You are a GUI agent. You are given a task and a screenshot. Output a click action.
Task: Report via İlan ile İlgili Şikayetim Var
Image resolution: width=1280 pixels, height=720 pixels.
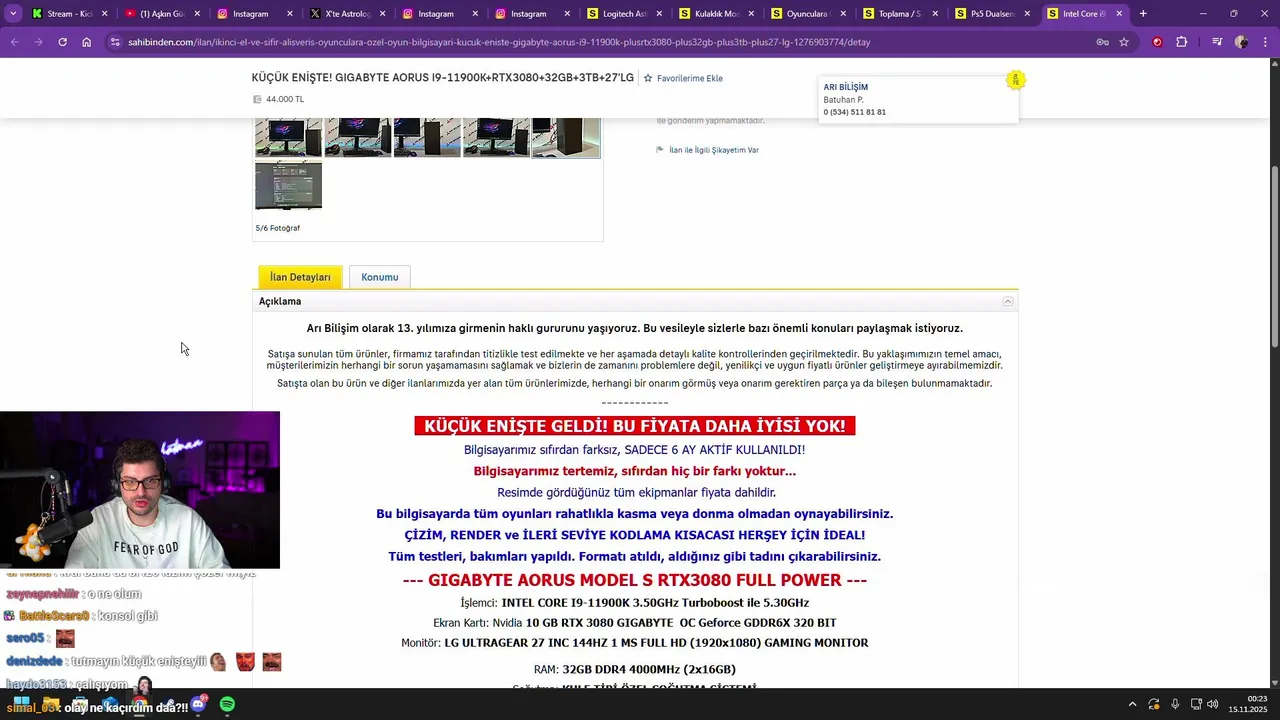714,150
